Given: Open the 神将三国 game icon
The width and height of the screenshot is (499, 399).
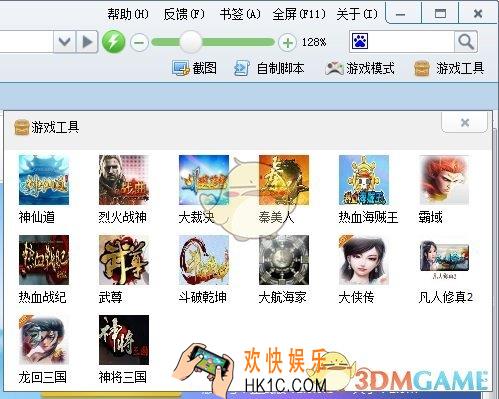Looking at the screenshot, I should (124, 340).
